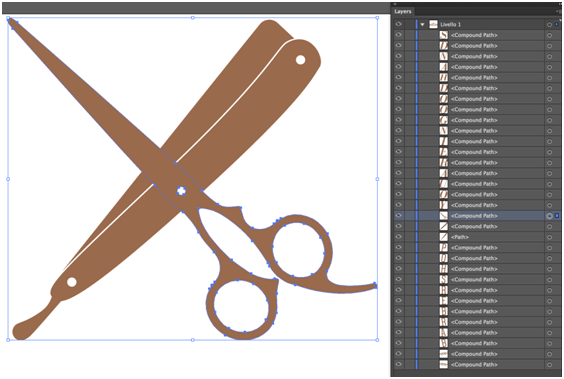Click the <Path> row thumbnail

pos(444,237)
